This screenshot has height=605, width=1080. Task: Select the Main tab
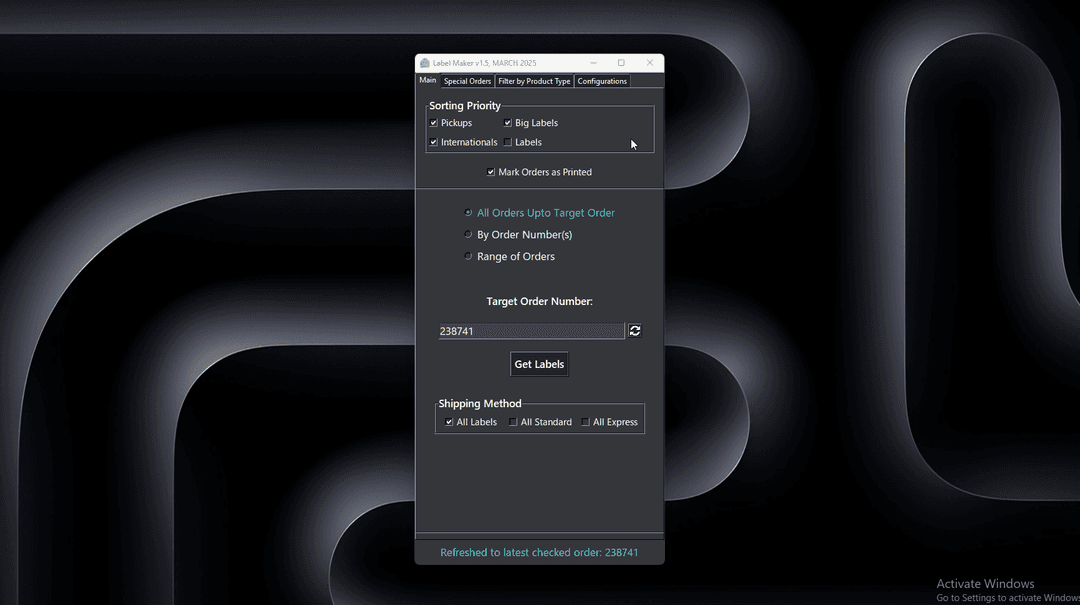[427, 81]
